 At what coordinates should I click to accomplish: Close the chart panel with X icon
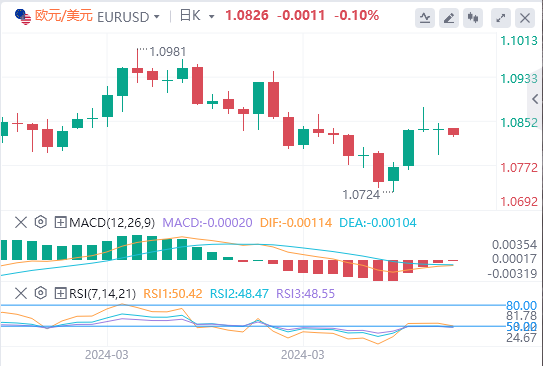point(525,18)
